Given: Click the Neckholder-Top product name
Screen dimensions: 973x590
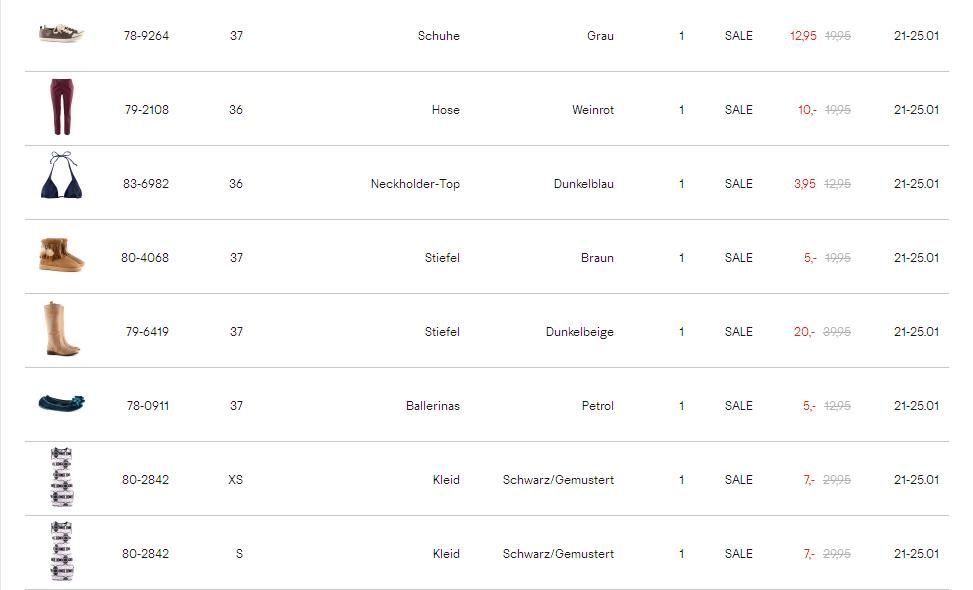Looking at the screenshot, I should click(x=415, y=184).
